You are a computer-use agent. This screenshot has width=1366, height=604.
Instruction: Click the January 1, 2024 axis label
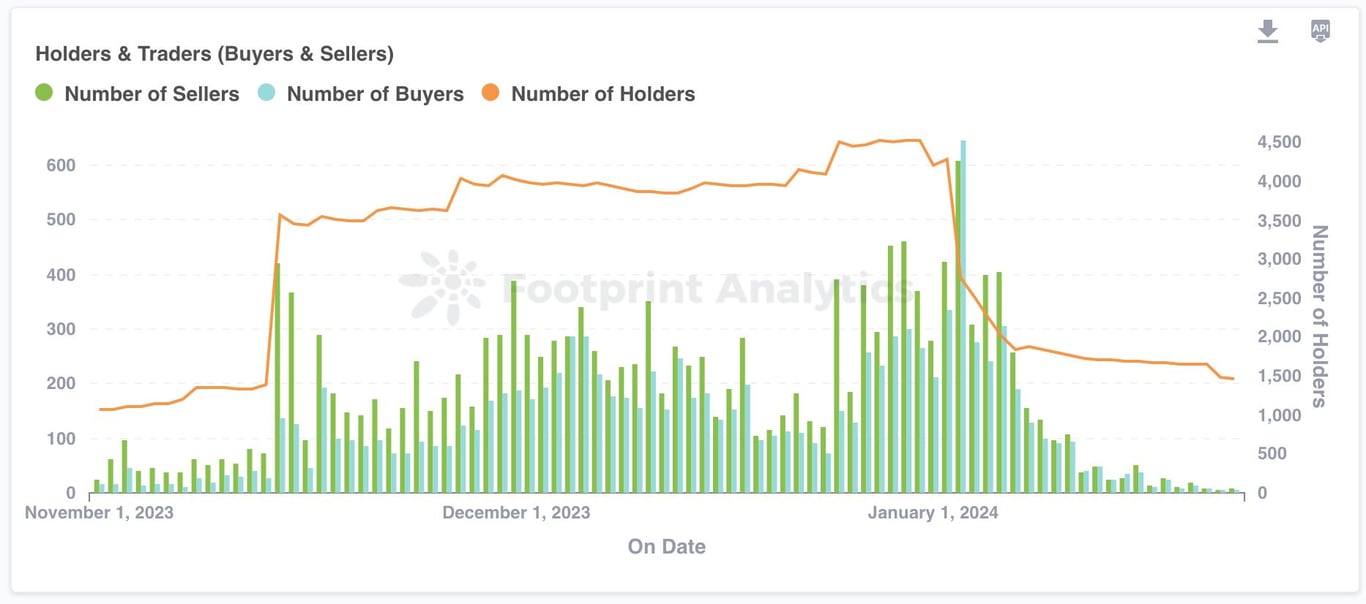[x=933, y=513]
